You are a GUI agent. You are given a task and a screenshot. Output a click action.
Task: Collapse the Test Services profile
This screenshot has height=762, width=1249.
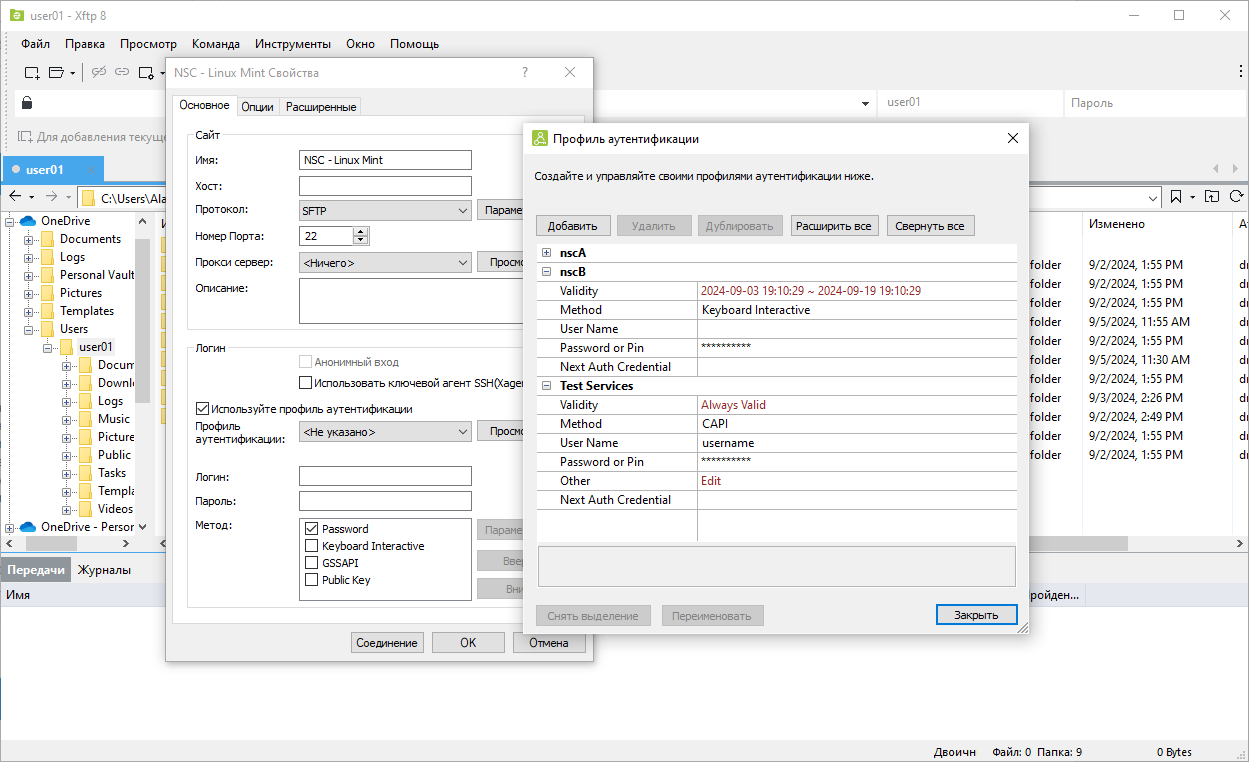[547, 386]
